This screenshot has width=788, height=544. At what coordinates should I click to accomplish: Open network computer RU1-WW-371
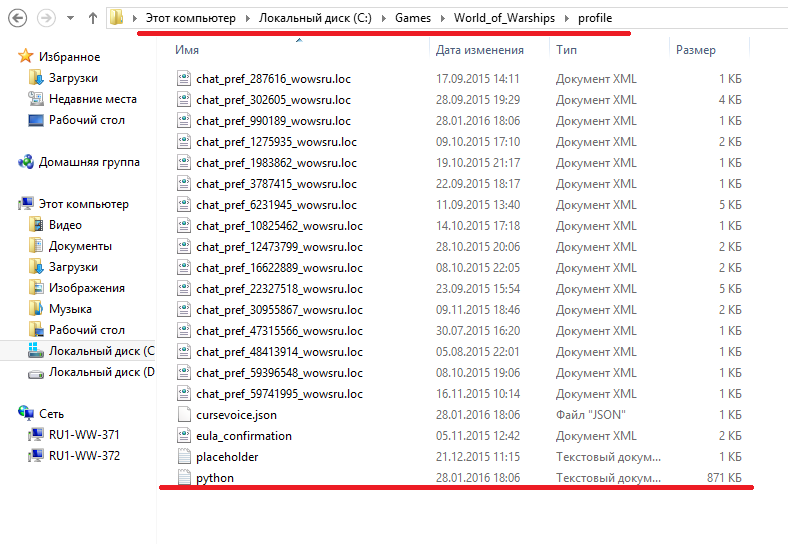coord(84,434)
